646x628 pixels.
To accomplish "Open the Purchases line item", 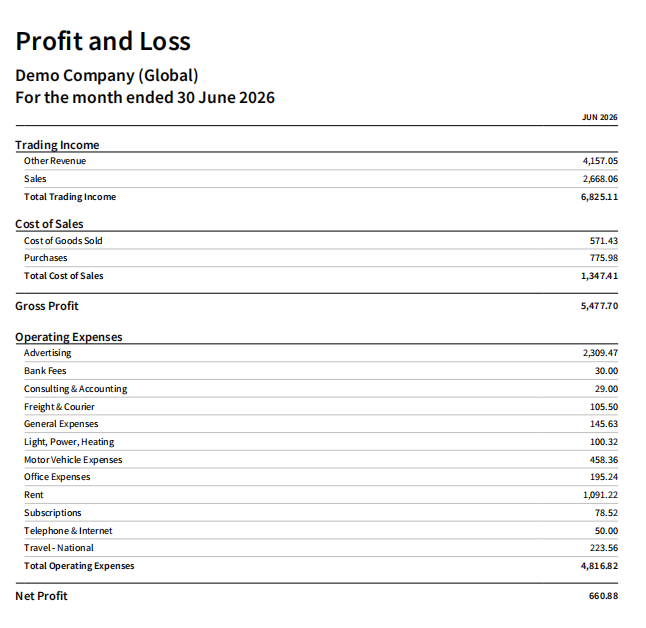I will coord(45,258).
